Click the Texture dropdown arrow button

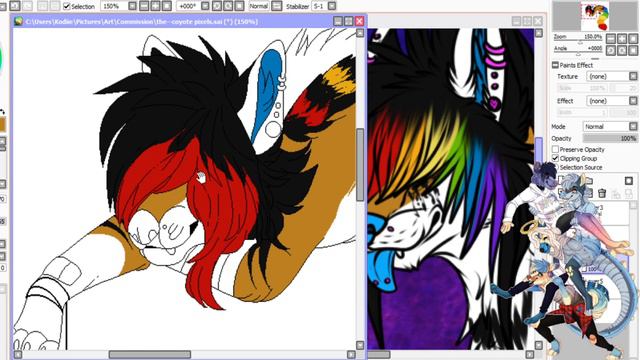(x=633, y=76)
